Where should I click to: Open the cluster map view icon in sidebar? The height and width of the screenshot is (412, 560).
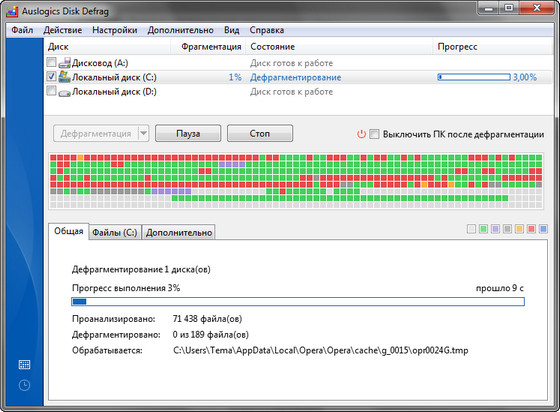[x=24, y=365]
